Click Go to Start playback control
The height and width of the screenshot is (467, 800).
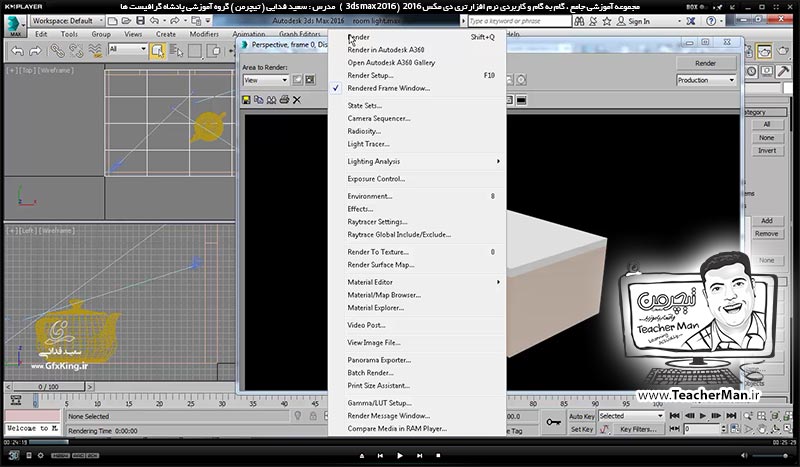coord(674,416)
